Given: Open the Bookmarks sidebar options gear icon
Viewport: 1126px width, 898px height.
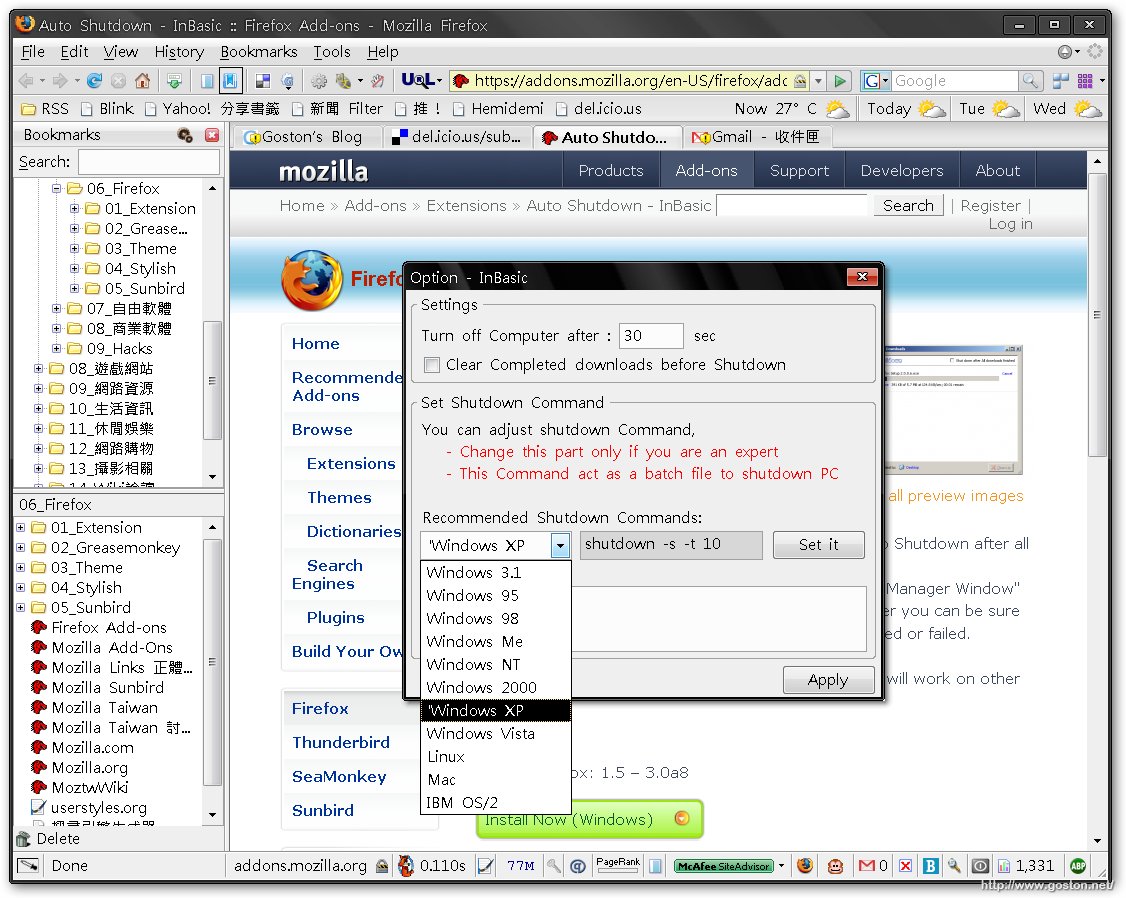Looking at the screenshot, I should 185,135.
